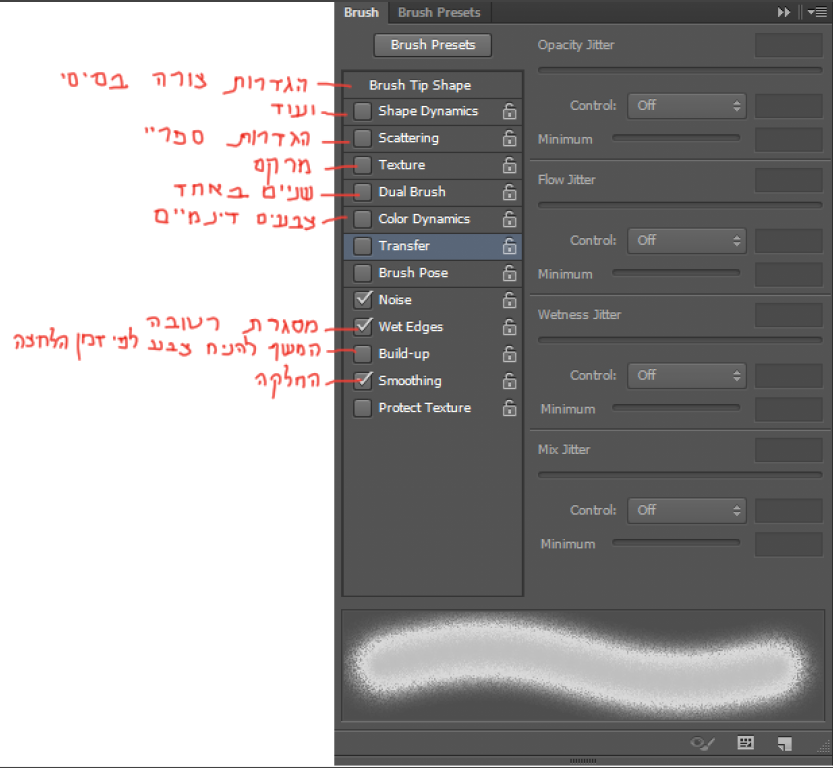Click the collapse panel double-arrow icon

784,12
